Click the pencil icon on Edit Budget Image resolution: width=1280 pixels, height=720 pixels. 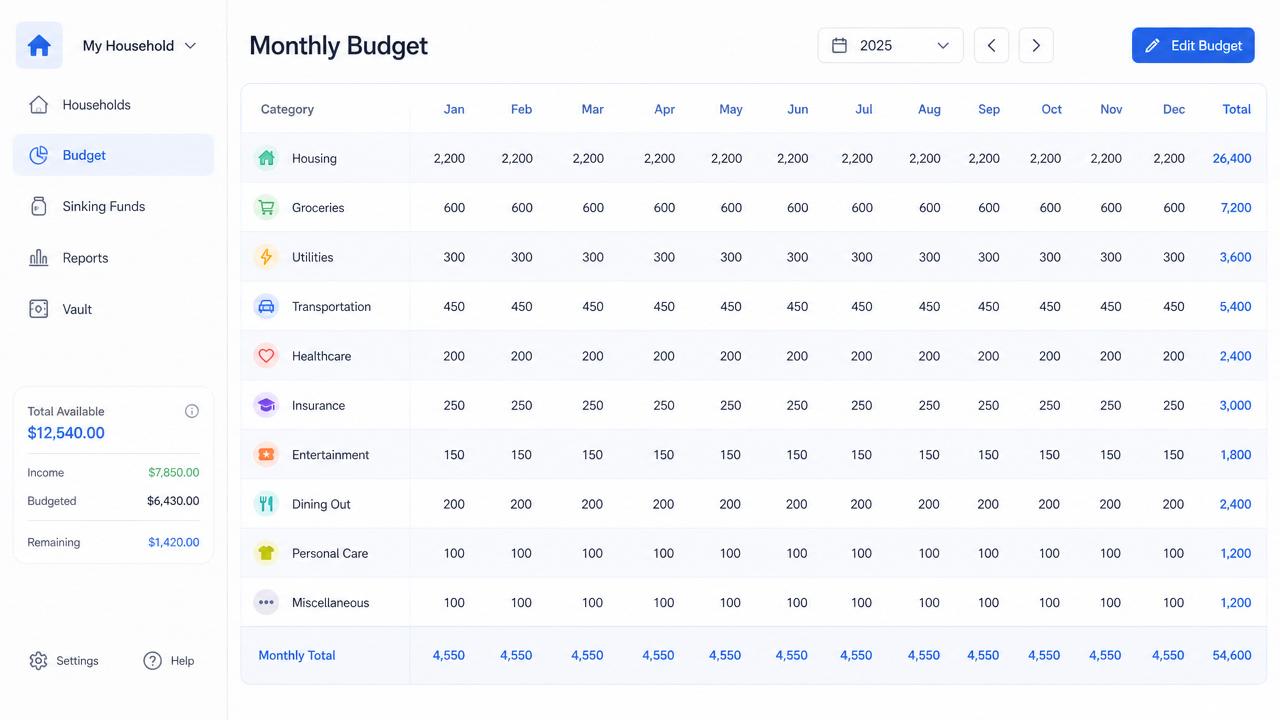tap(1152, 45)
